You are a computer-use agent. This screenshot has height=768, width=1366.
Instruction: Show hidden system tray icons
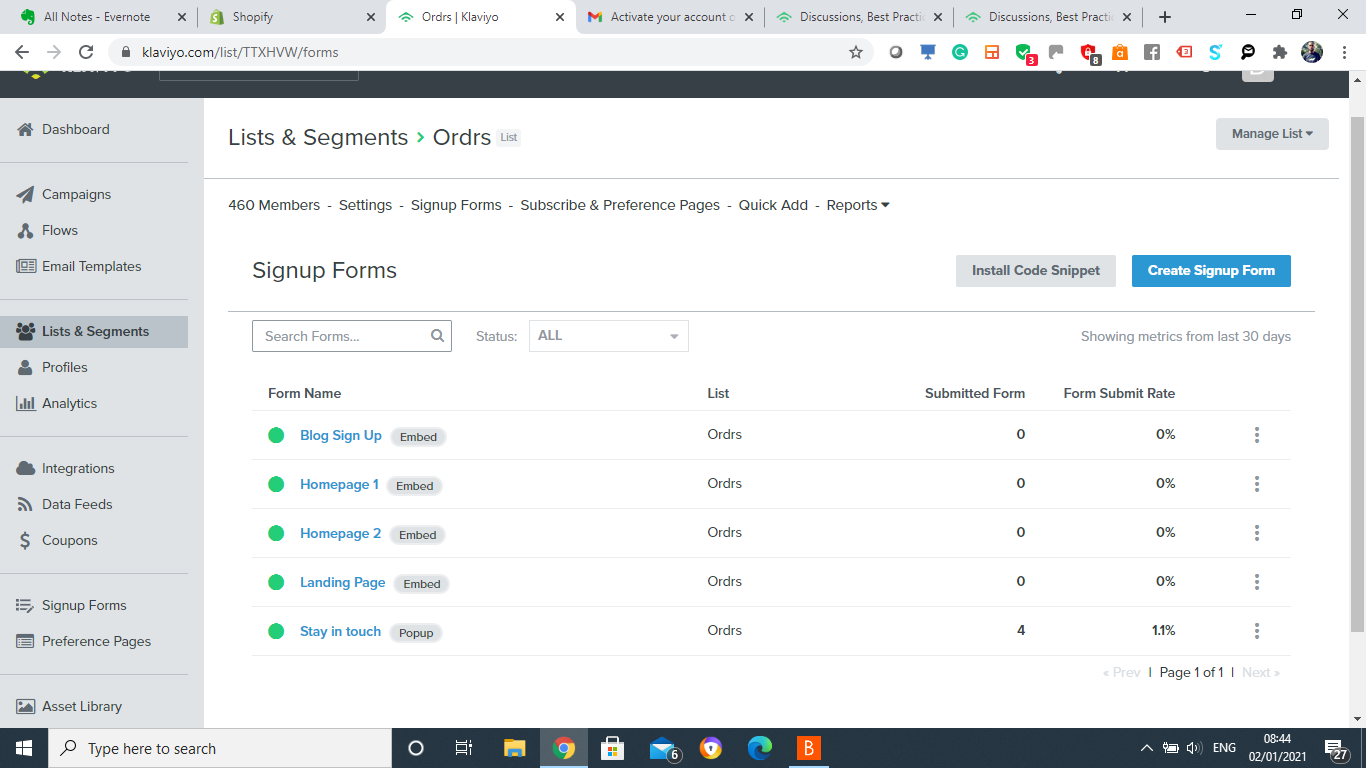click(1146, 748)
